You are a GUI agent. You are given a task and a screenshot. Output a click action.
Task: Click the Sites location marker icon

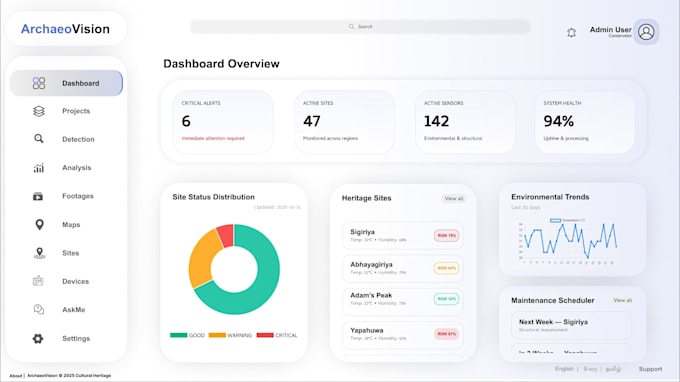point(39,253)
